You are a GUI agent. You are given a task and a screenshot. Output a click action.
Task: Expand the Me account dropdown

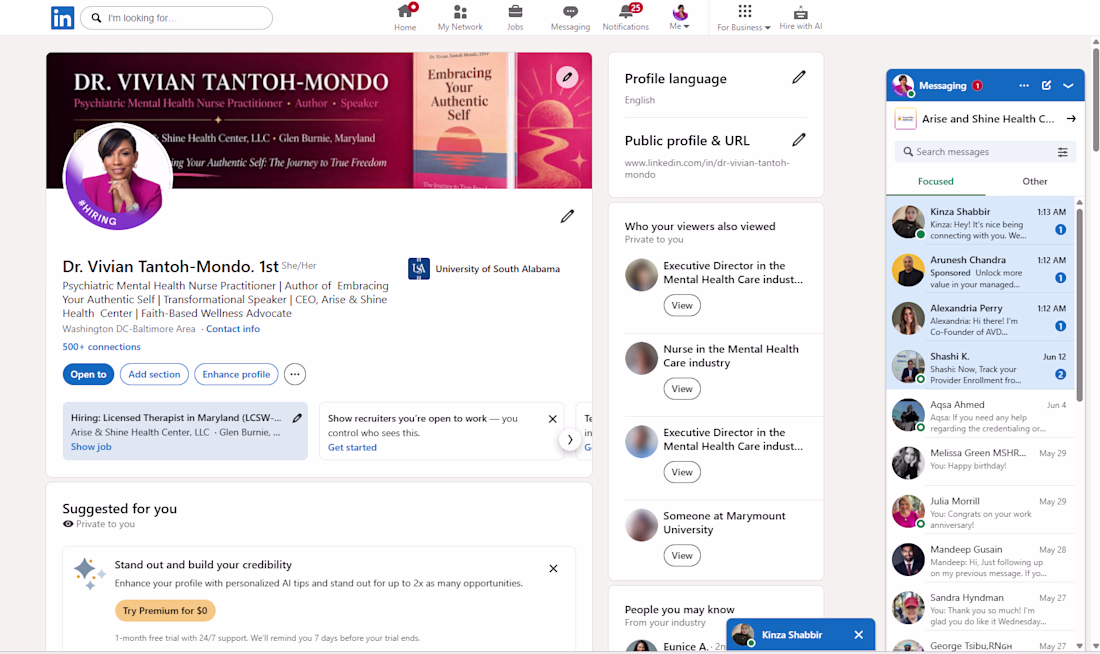(x=679, y=18)
